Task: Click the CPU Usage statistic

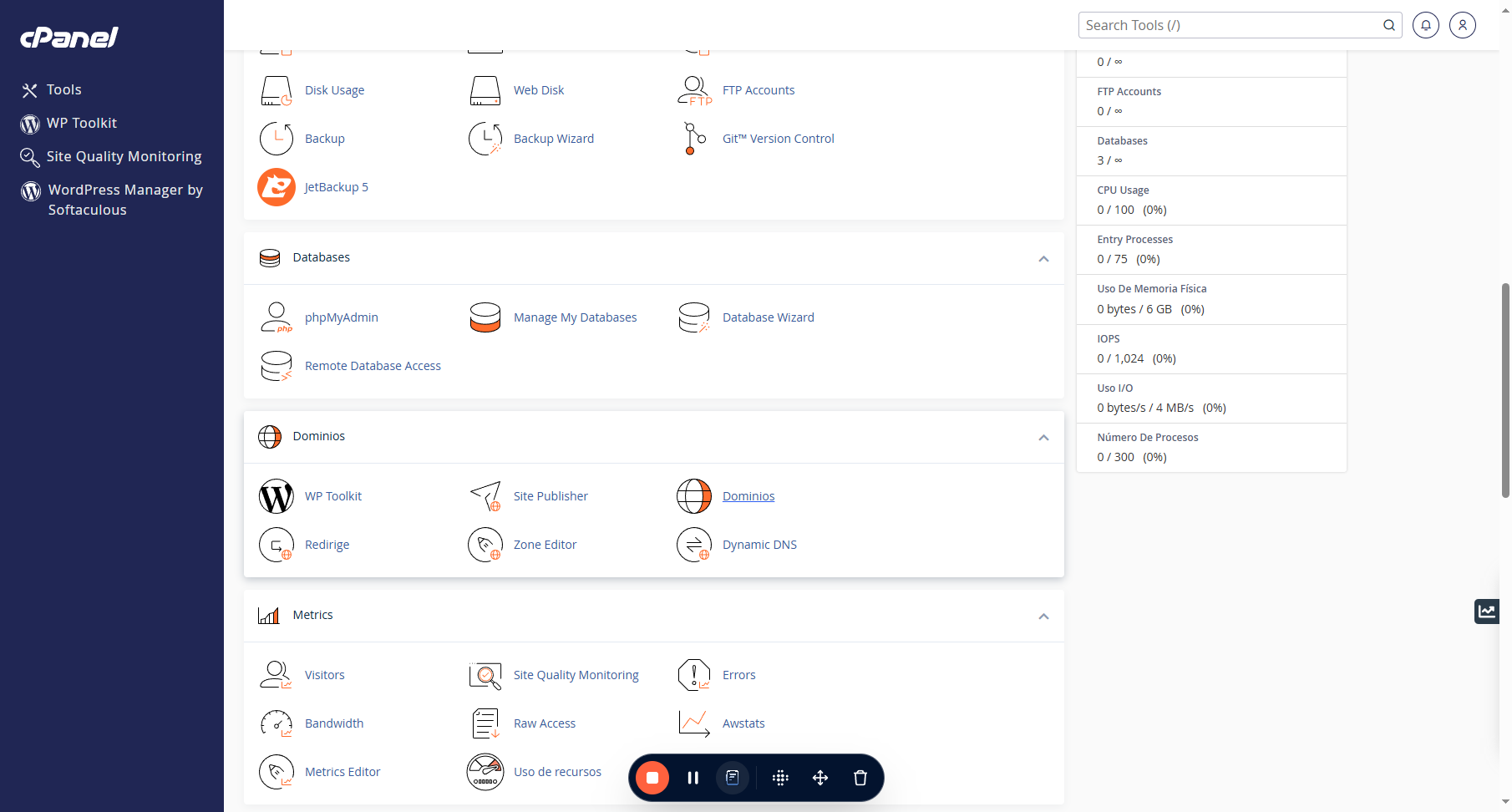Action: click(1211, 200)
